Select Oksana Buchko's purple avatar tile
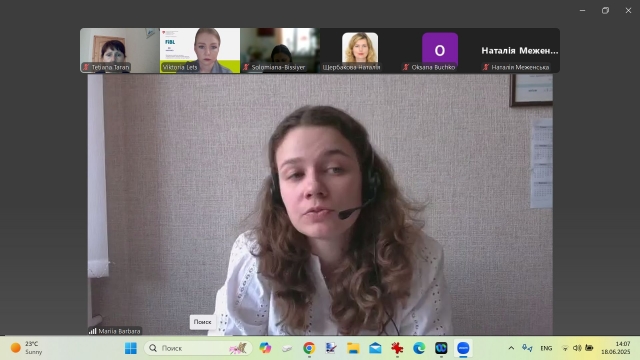The width and height of the screenshot is (640, 360). [x=440, y=51]
